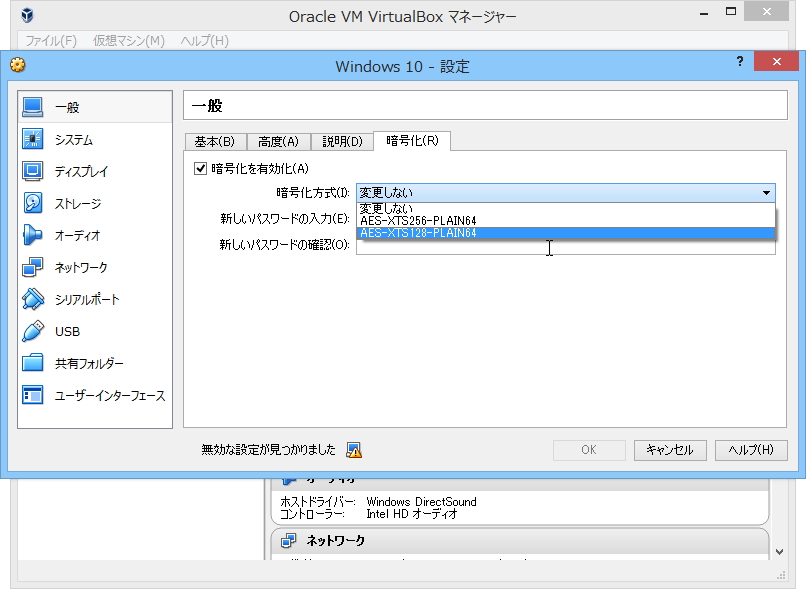Open the ファイル(F) menu
Screen dimensions: 806x589
pyautogui.click(x=51, y=41)
